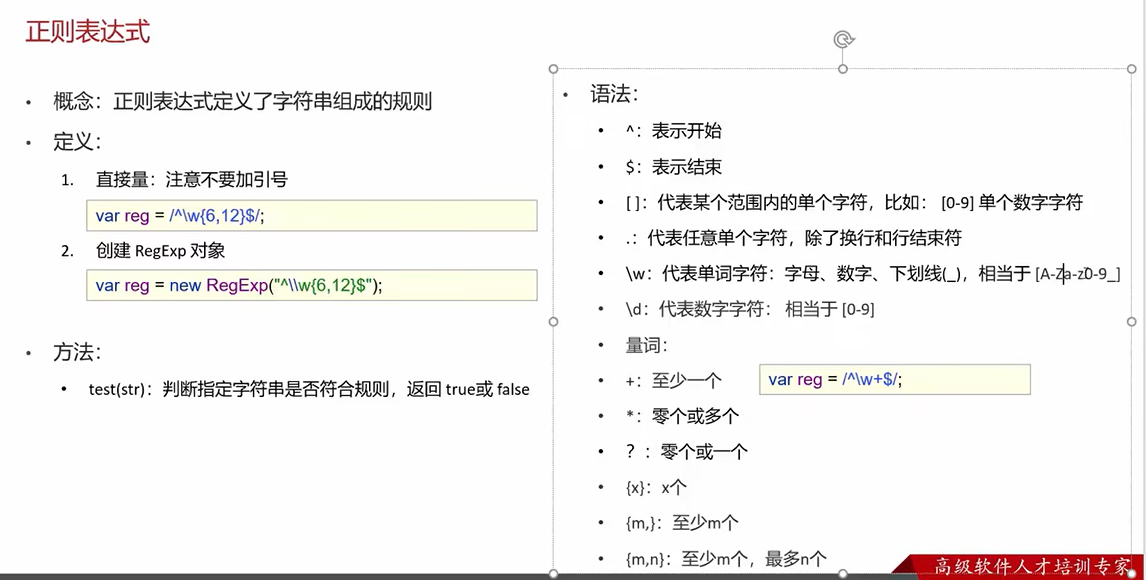Click the line 代表任意单个字符，除了换行和行结束符

coord(793,237)
